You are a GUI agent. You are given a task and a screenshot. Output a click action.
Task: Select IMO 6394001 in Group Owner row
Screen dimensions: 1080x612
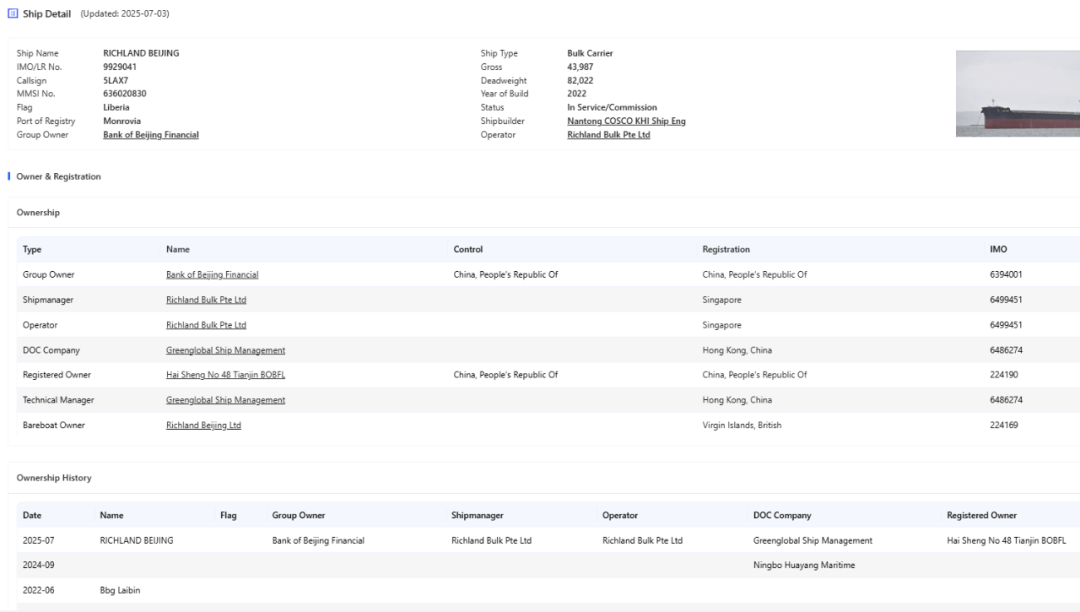(x=1006, y=275)
